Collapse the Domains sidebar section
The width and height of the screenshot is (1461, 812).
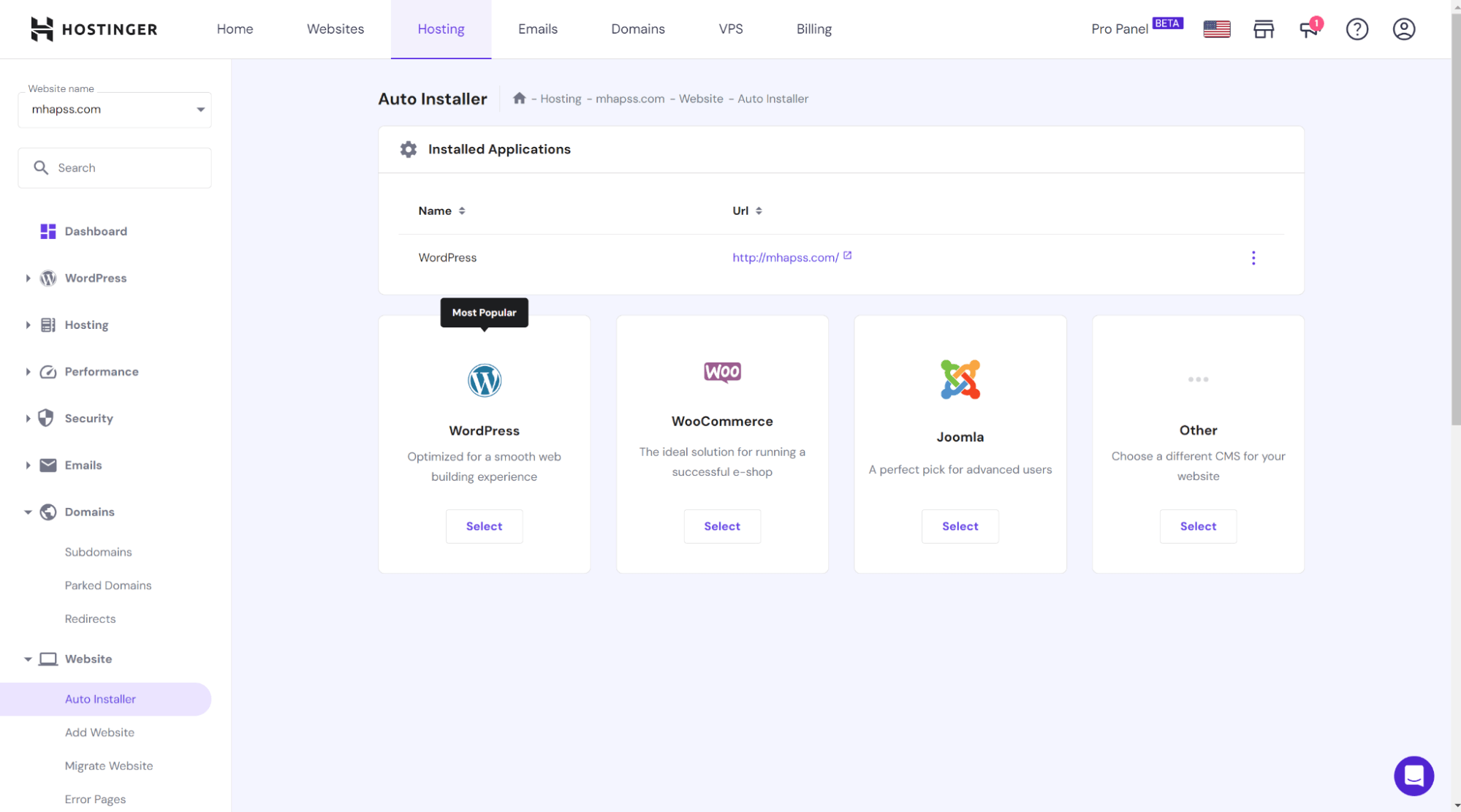point(27,512)
